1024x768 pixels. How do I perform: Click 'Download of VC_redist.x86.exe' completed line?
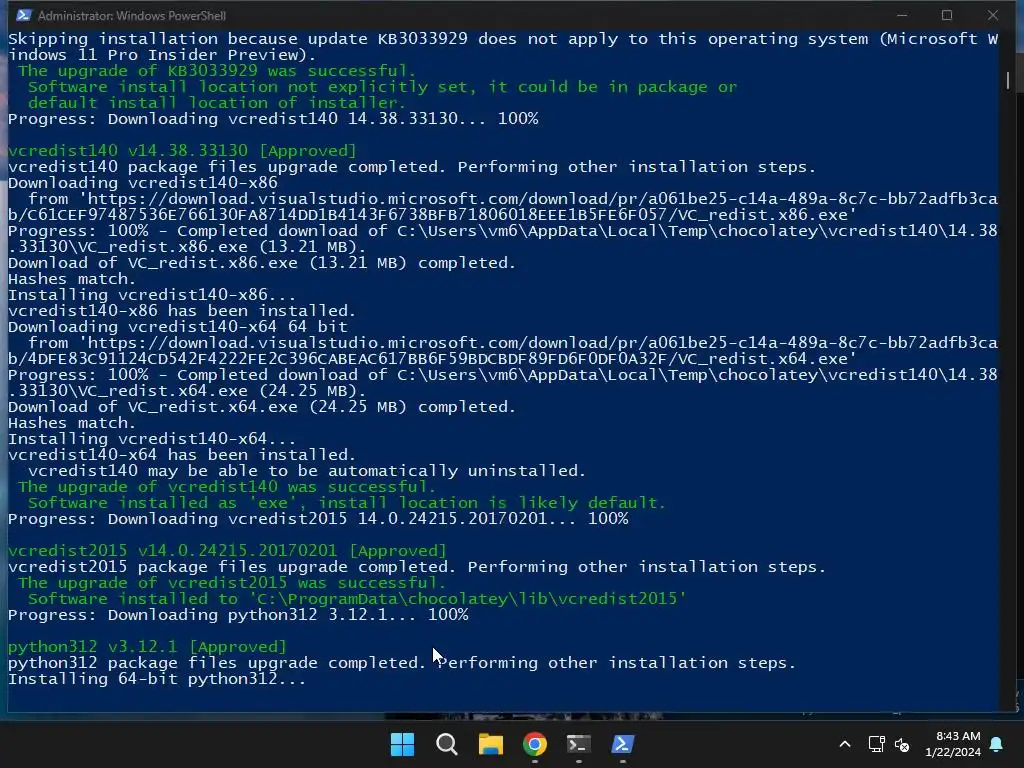(x=262, y=263)
